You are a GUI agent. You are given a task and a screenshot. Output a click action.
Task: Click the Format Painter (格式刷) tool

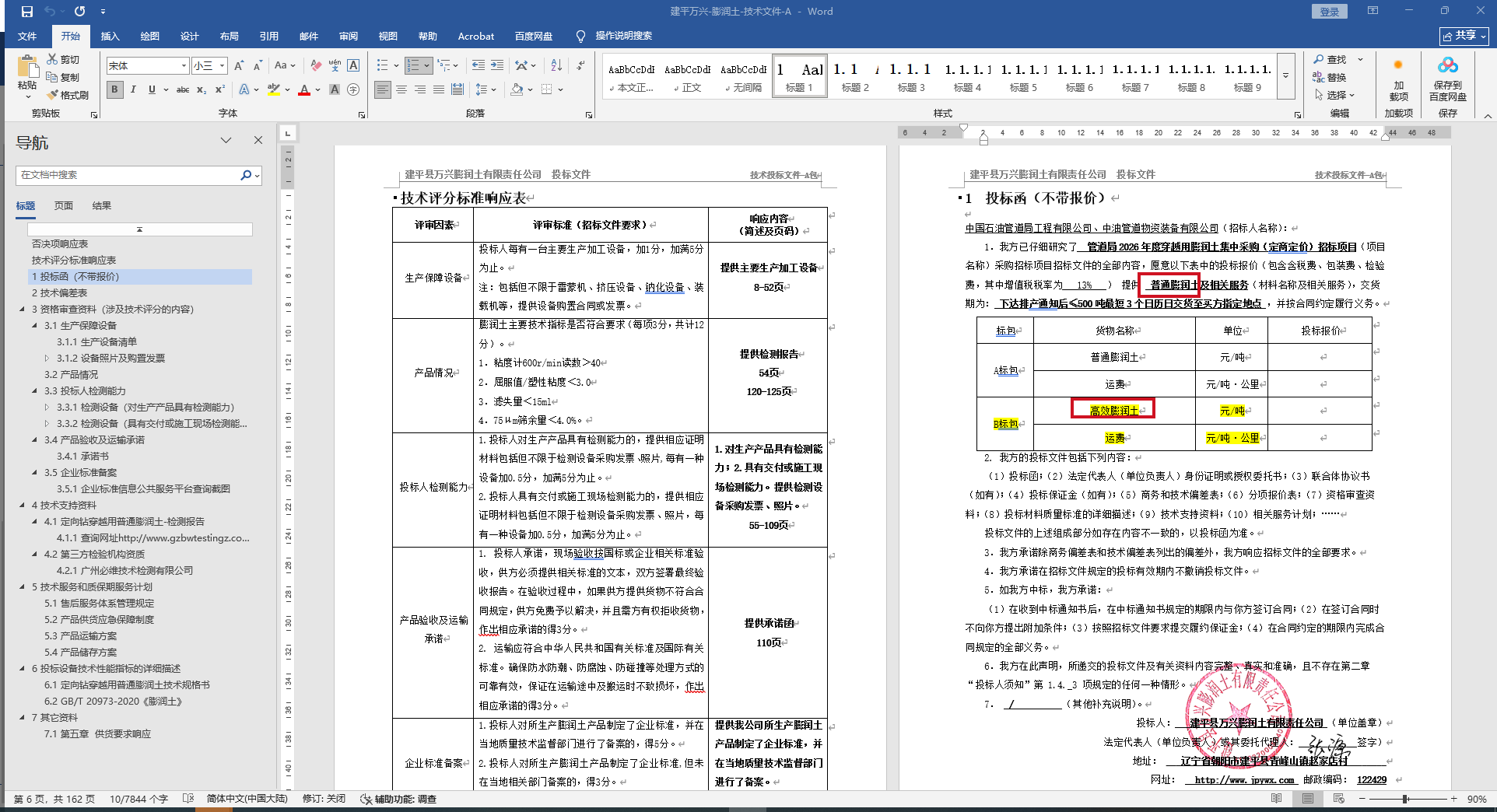point(68,95)
